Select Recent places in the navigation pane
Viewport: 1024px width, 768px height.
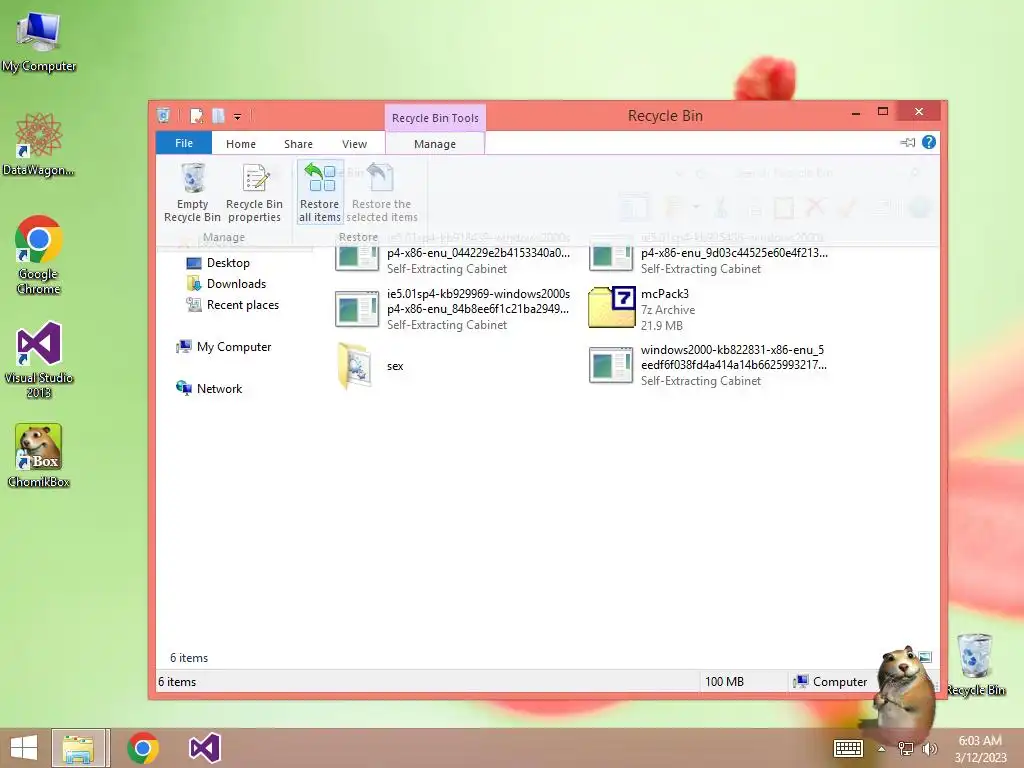click(x=232, y=304)
